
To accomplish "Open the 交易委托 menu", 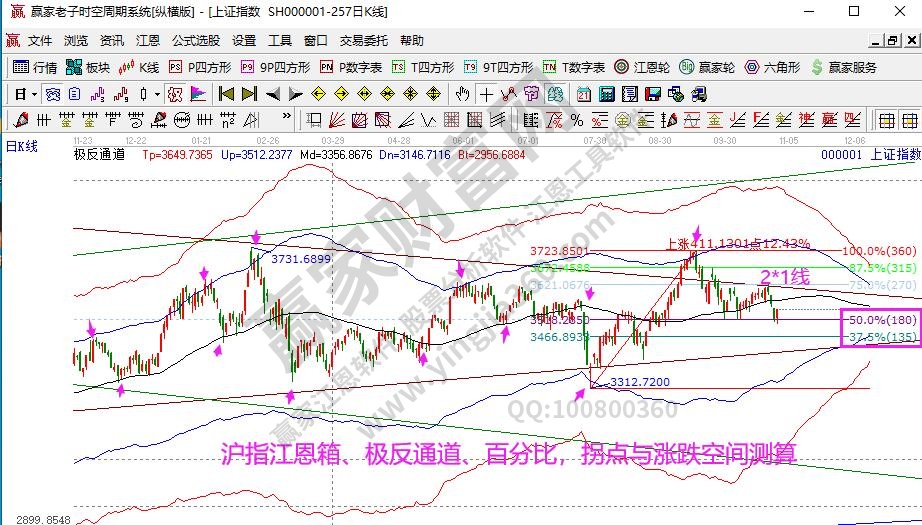I will pos(363,41).
